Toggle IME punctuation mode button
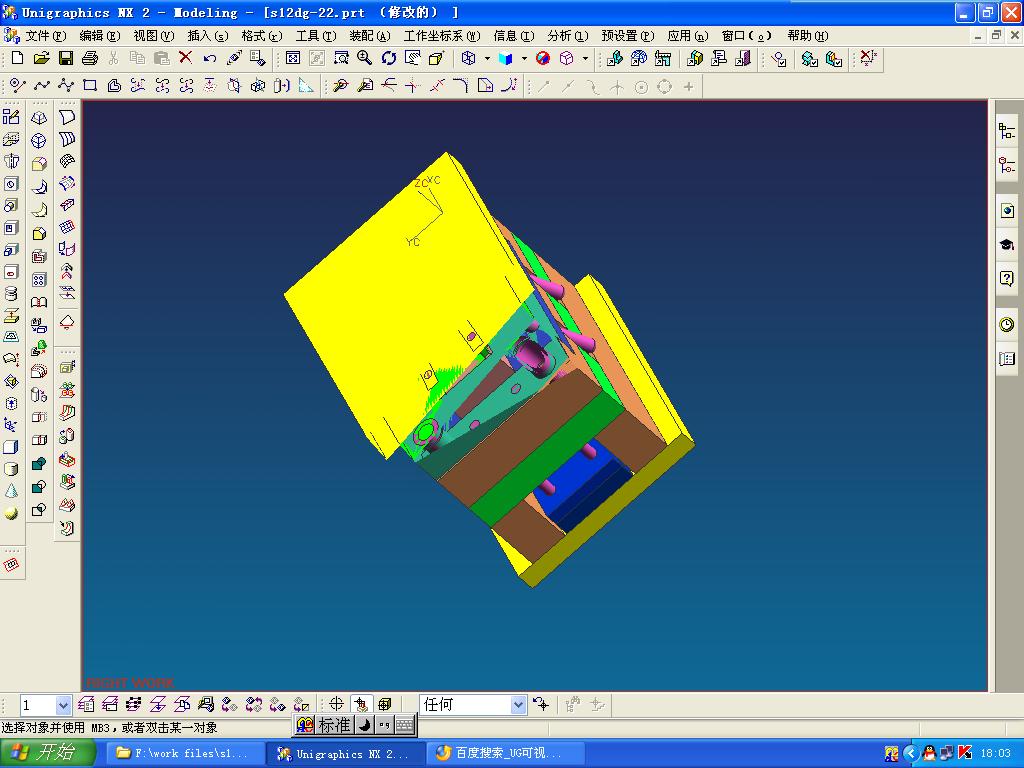Image resolution: width=1024 pixels, height=768 pixels. [385, 725]
